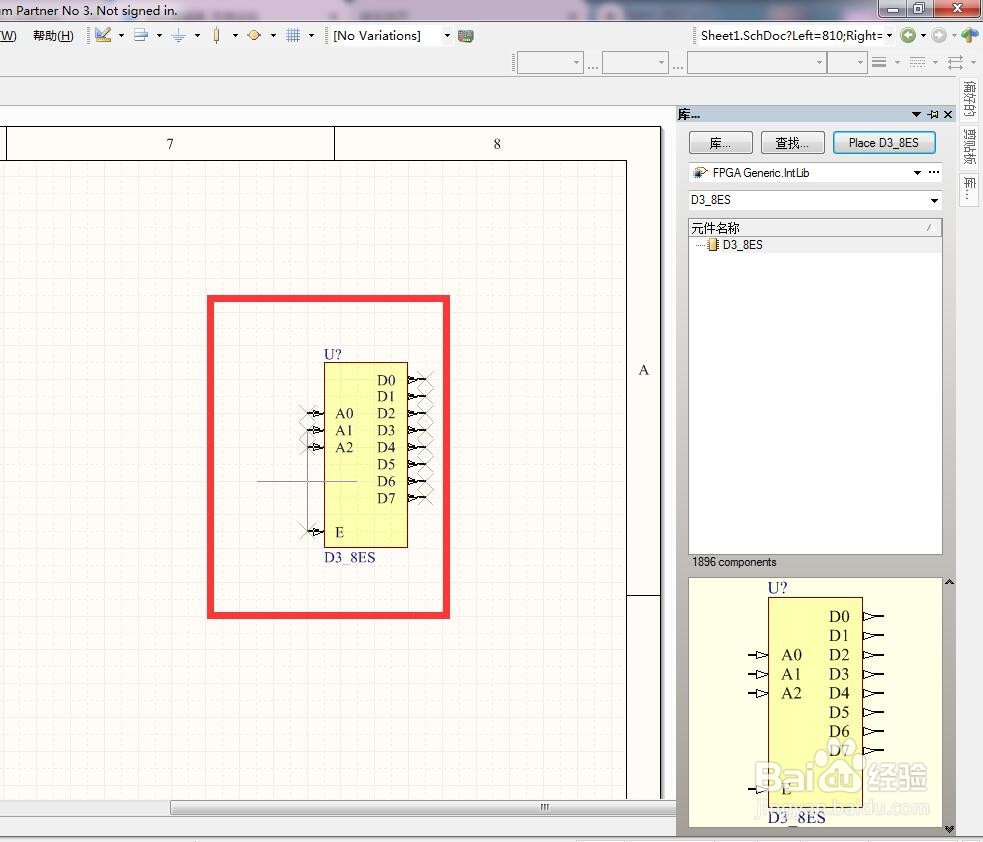Select D3_8ES in the component list
Viewport: 983px width, 842px height.
click(x=742, y=245)
